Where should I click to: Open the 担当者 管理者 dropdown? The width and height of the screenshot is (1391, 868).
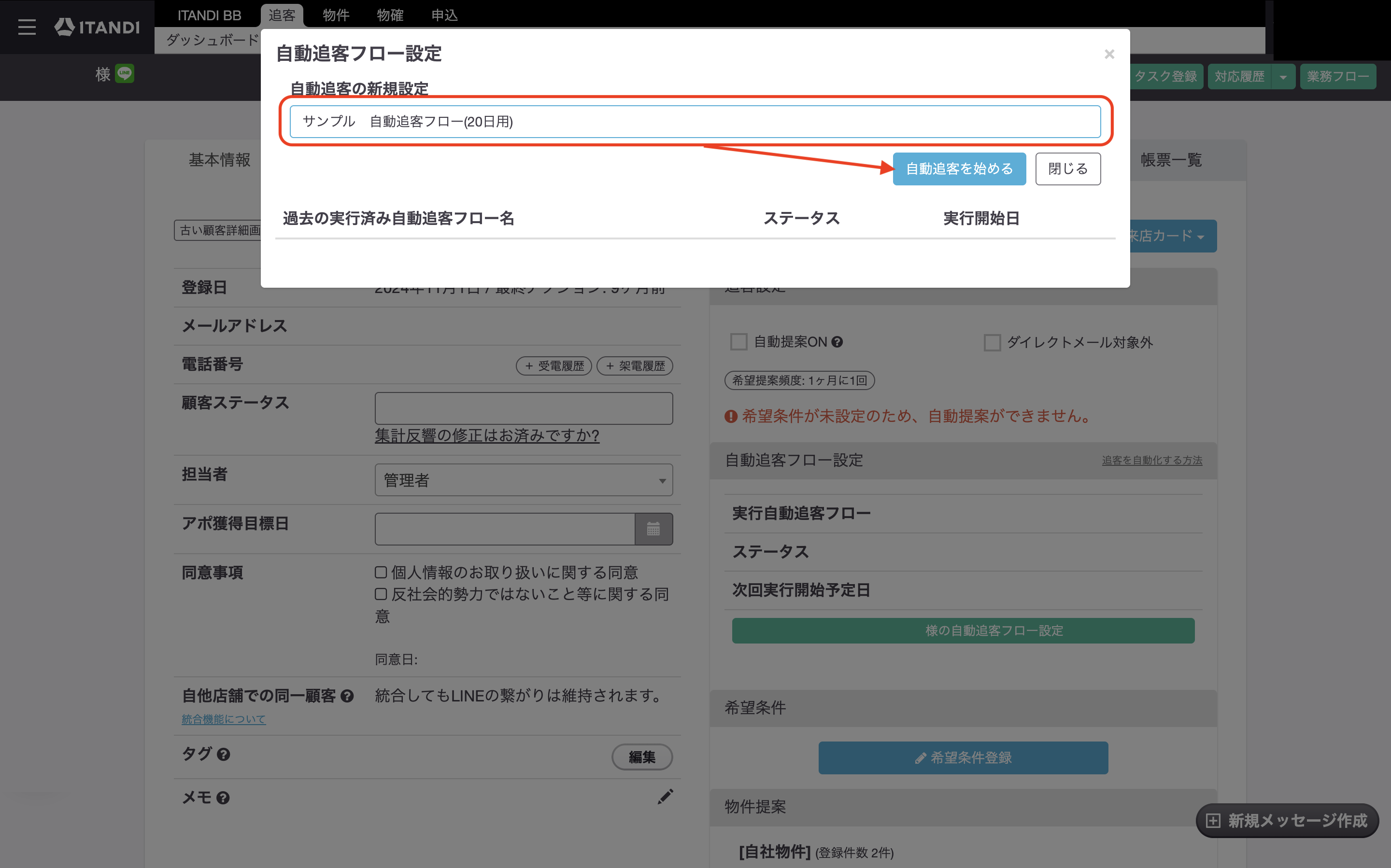[x=524, y=480]
